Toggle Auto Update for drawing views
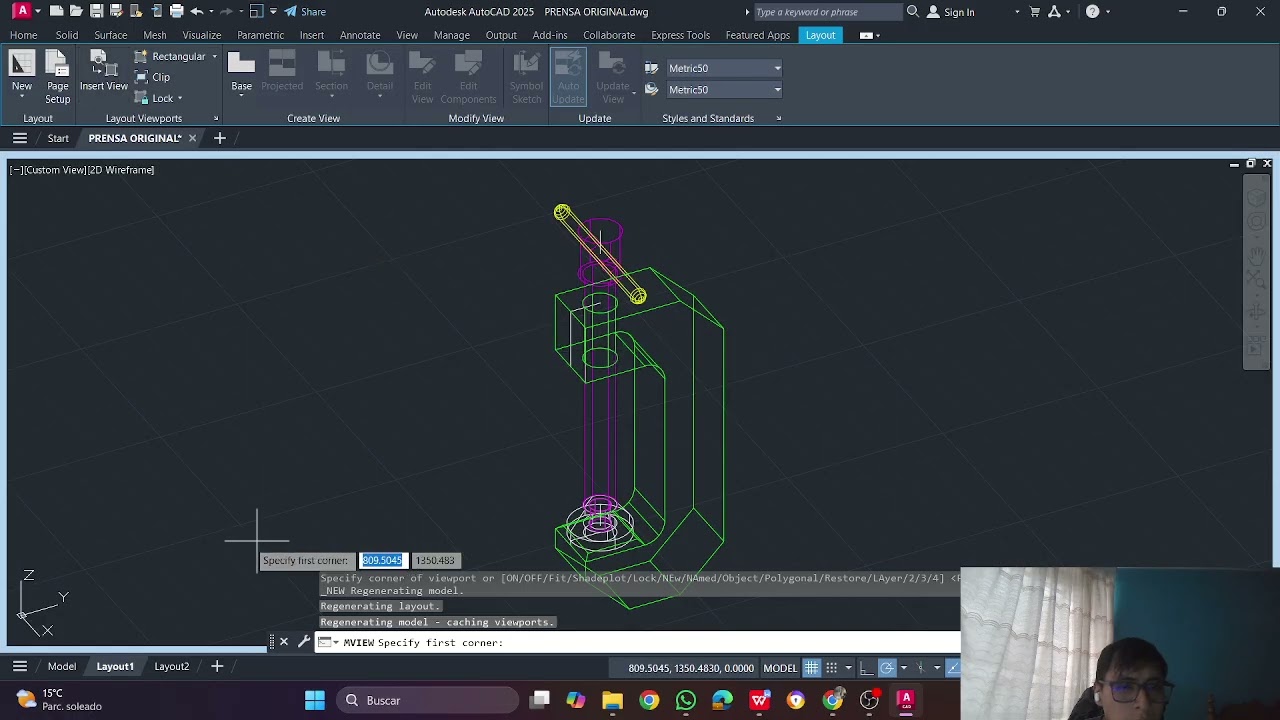The image size is (1280, 720). [568, 78]
